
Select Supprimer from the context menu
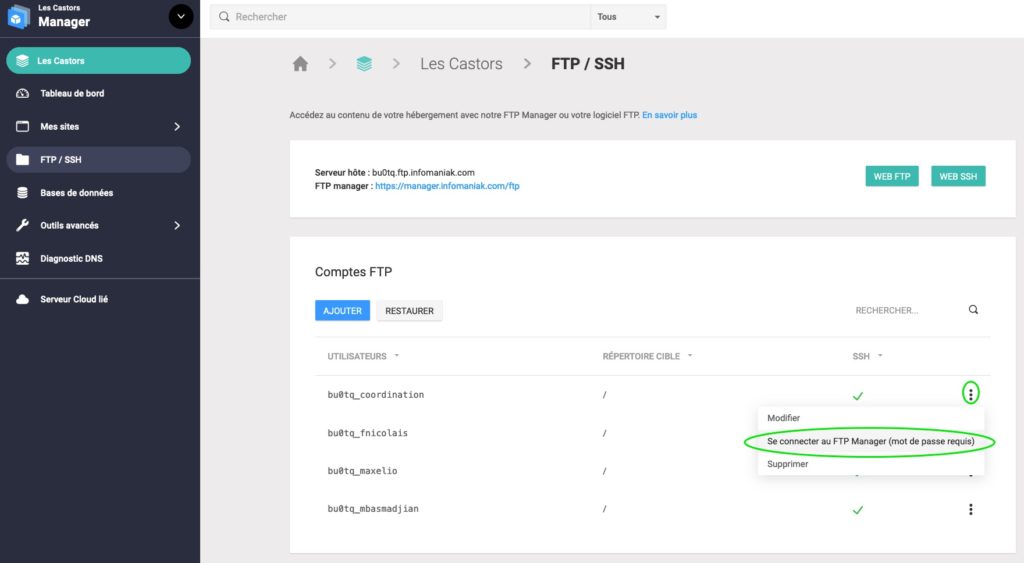pos(787,464)
